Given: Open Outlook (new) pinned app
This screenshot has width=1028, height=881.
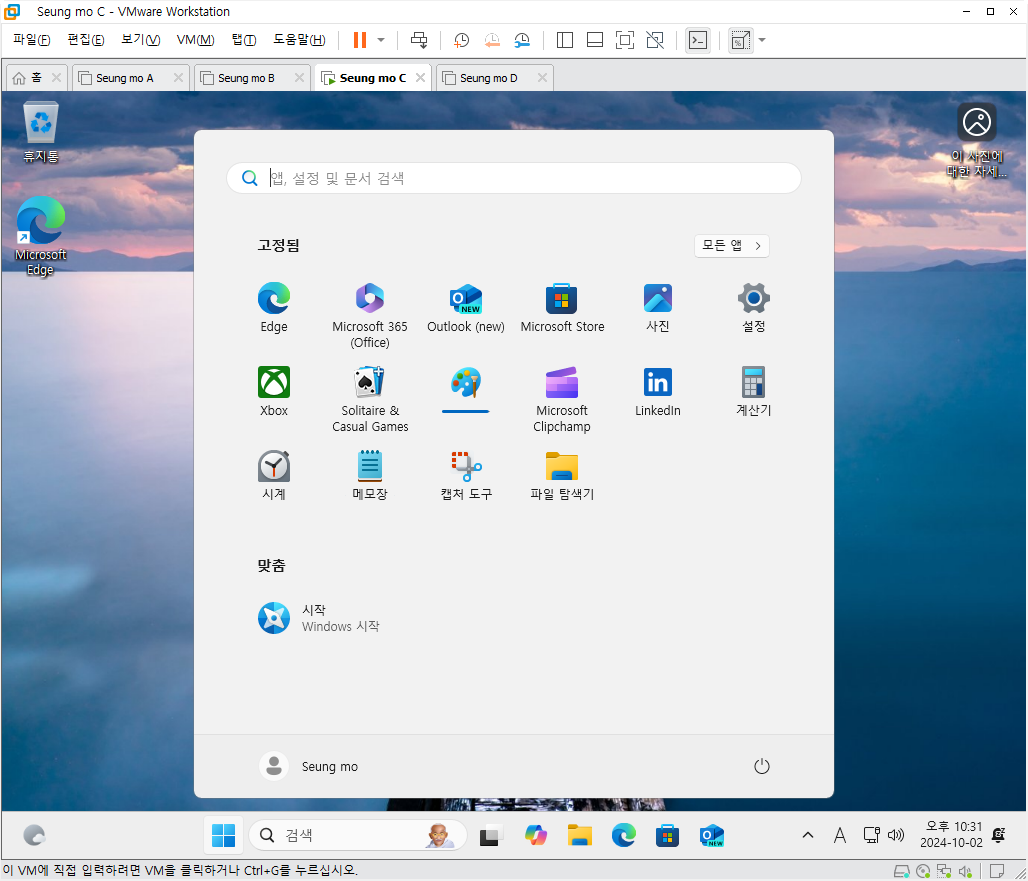Looking at the screenshot, I should coord(466,308).
